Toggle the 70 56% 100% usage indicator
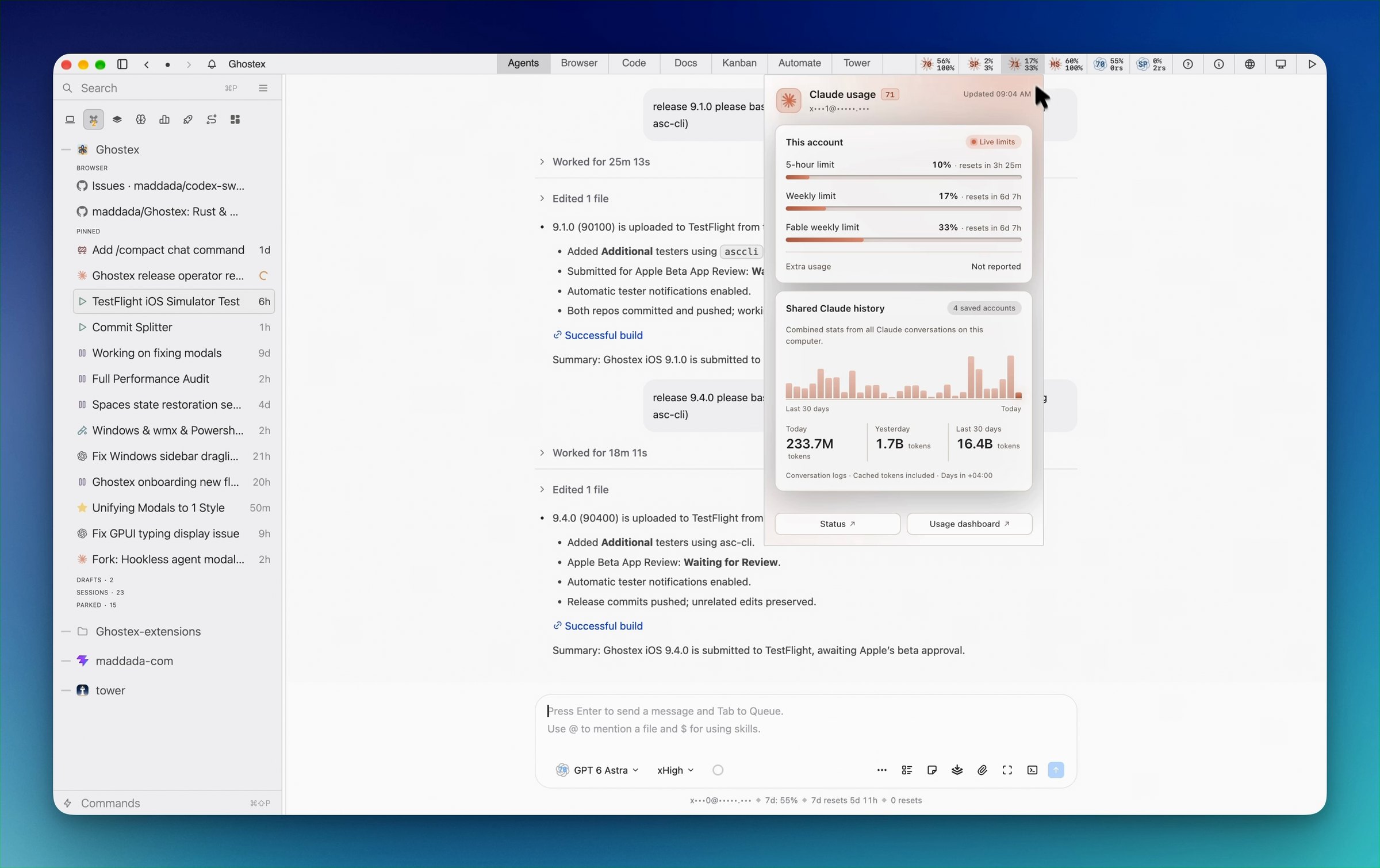Screen dimensions: 1380x868 coord(938,64)
